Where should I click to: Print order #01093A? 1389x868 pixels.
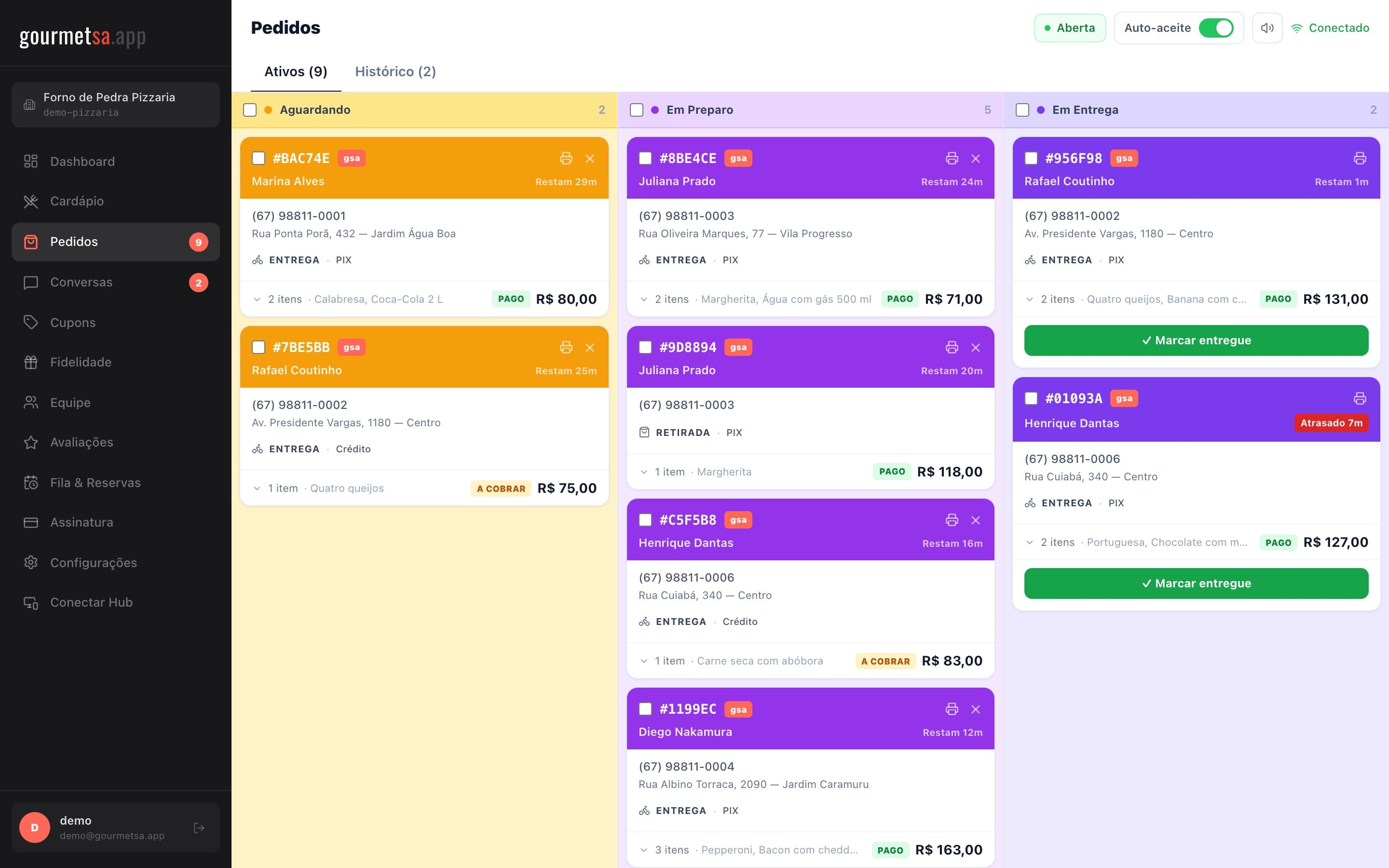click(1360, 398)
